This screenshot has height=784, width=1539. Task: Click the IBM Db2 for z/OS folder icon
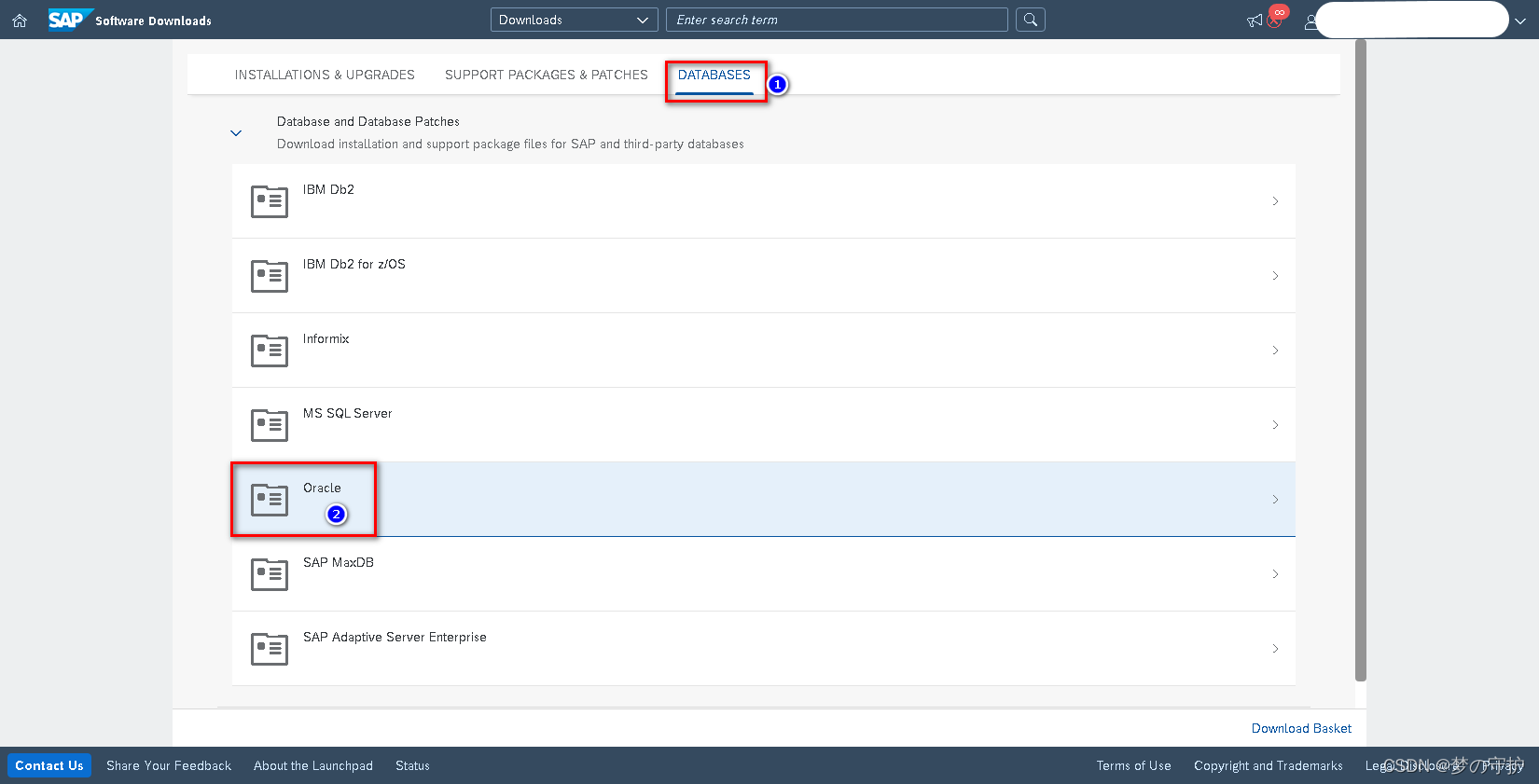[x=270, y=275]
